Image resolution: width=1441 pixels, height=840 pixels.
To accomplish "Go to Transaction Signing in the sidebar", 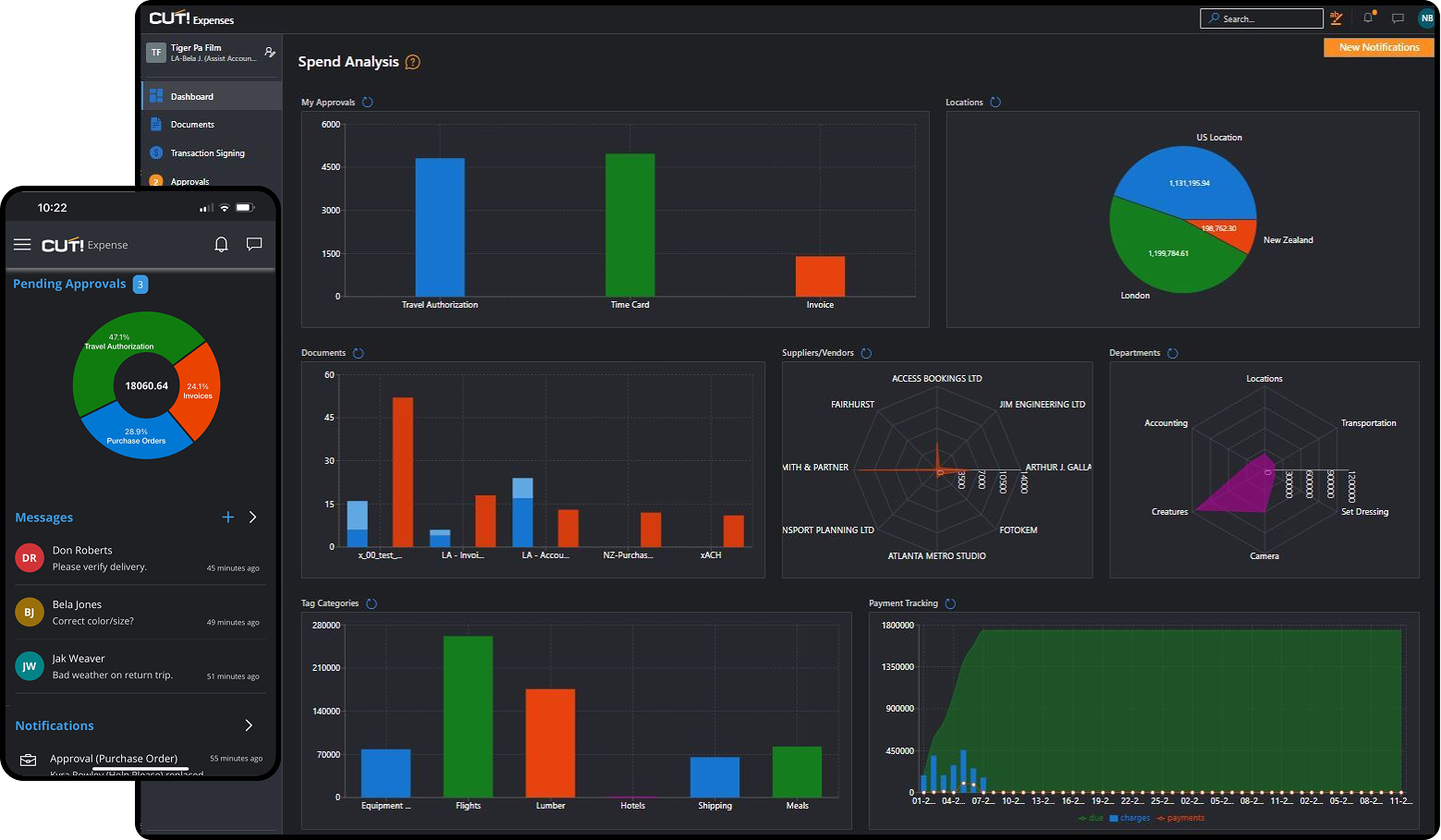I will click(207, 153).
